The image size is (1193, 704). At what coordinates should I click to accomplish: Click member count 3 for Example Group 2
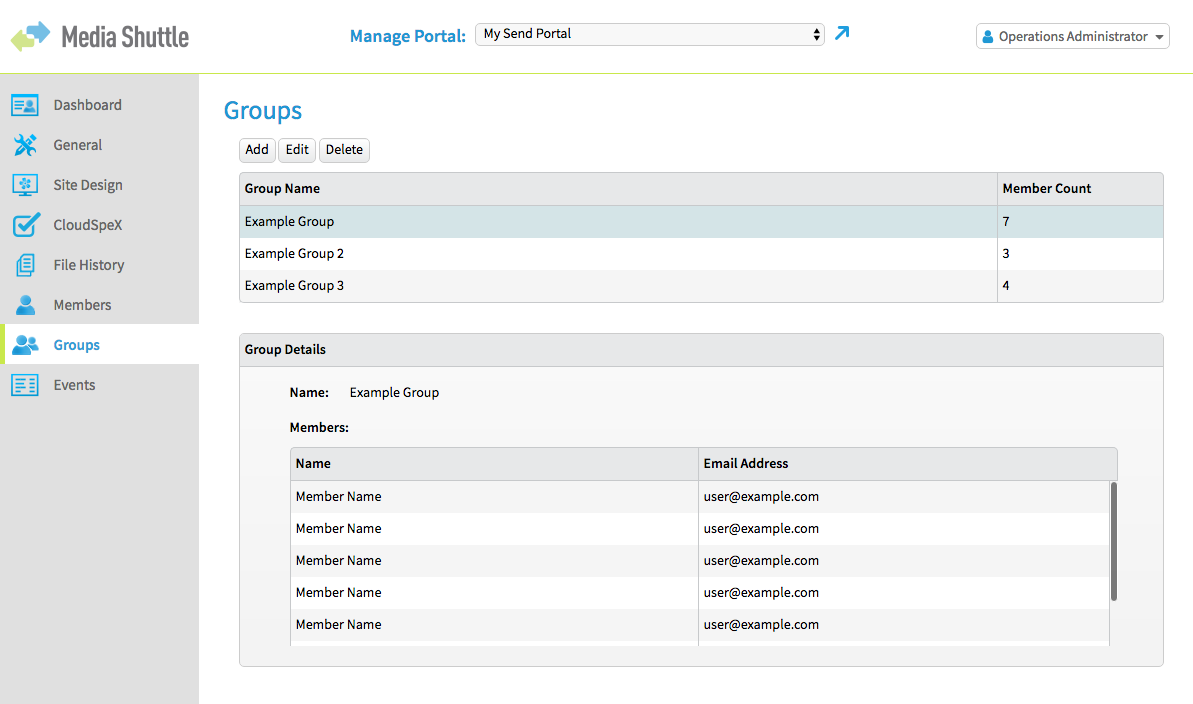click(x=1006, y=253)
